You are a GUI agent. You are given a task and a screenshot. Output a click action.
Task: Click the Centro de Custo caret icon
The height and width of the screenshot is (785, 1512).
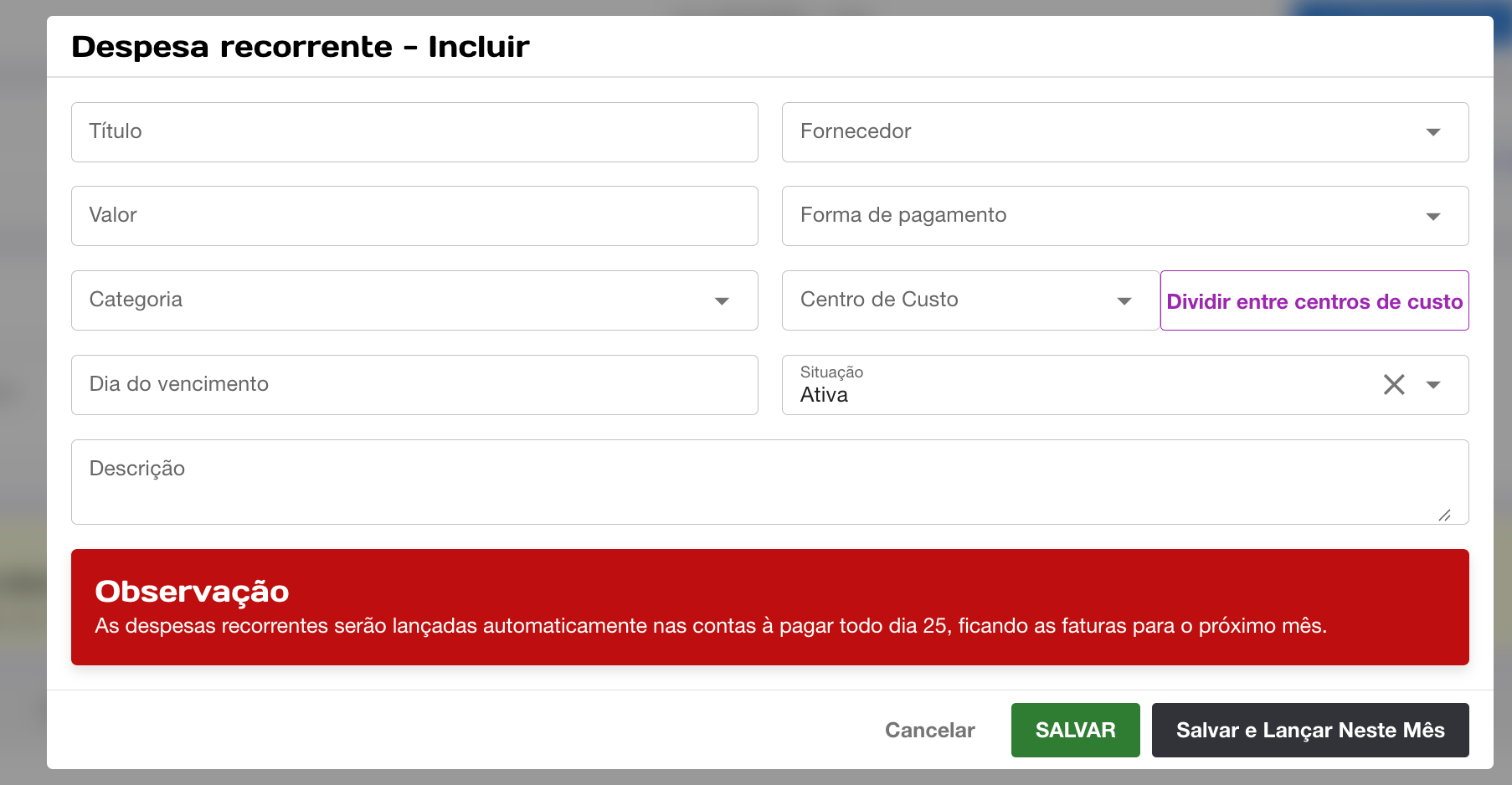click(1124, 301)
